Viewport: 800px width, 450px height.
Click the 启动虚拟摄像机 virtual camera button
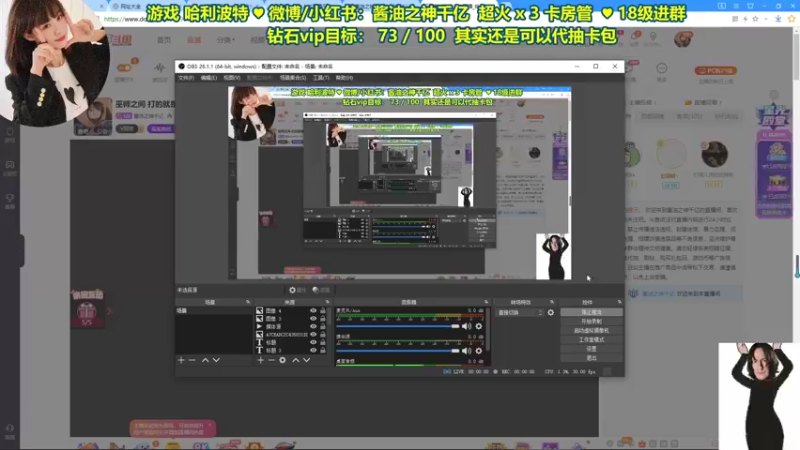tap(591, 331)
